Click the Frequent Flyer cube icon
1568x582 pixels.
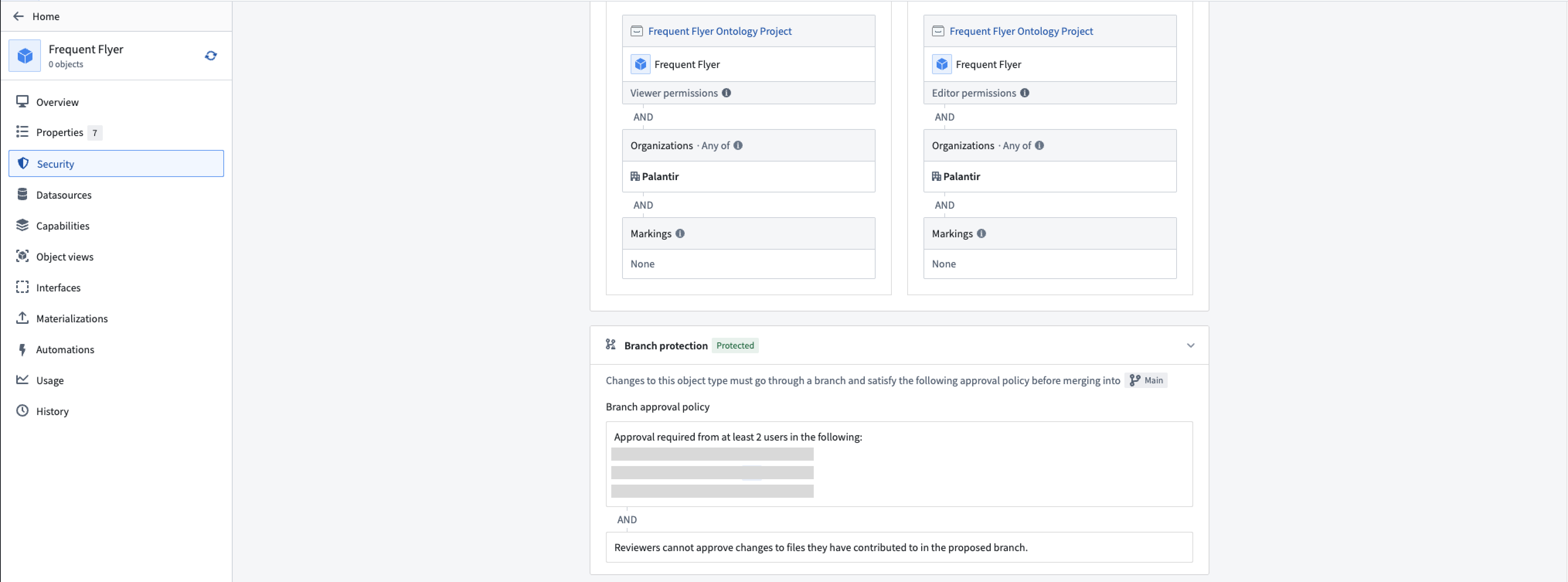point(25,55)
